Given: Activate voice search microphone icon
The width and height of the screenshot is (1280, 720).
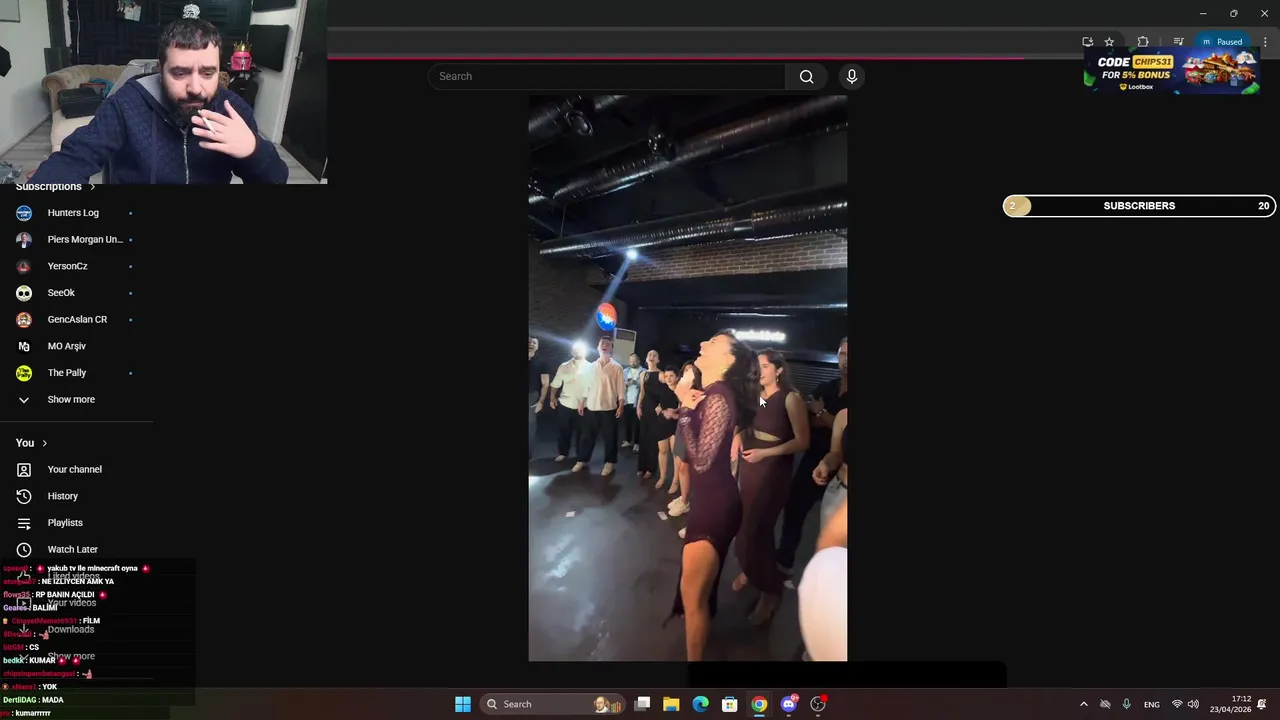Looking at the screenshot, I should click(x=852, y=77).
